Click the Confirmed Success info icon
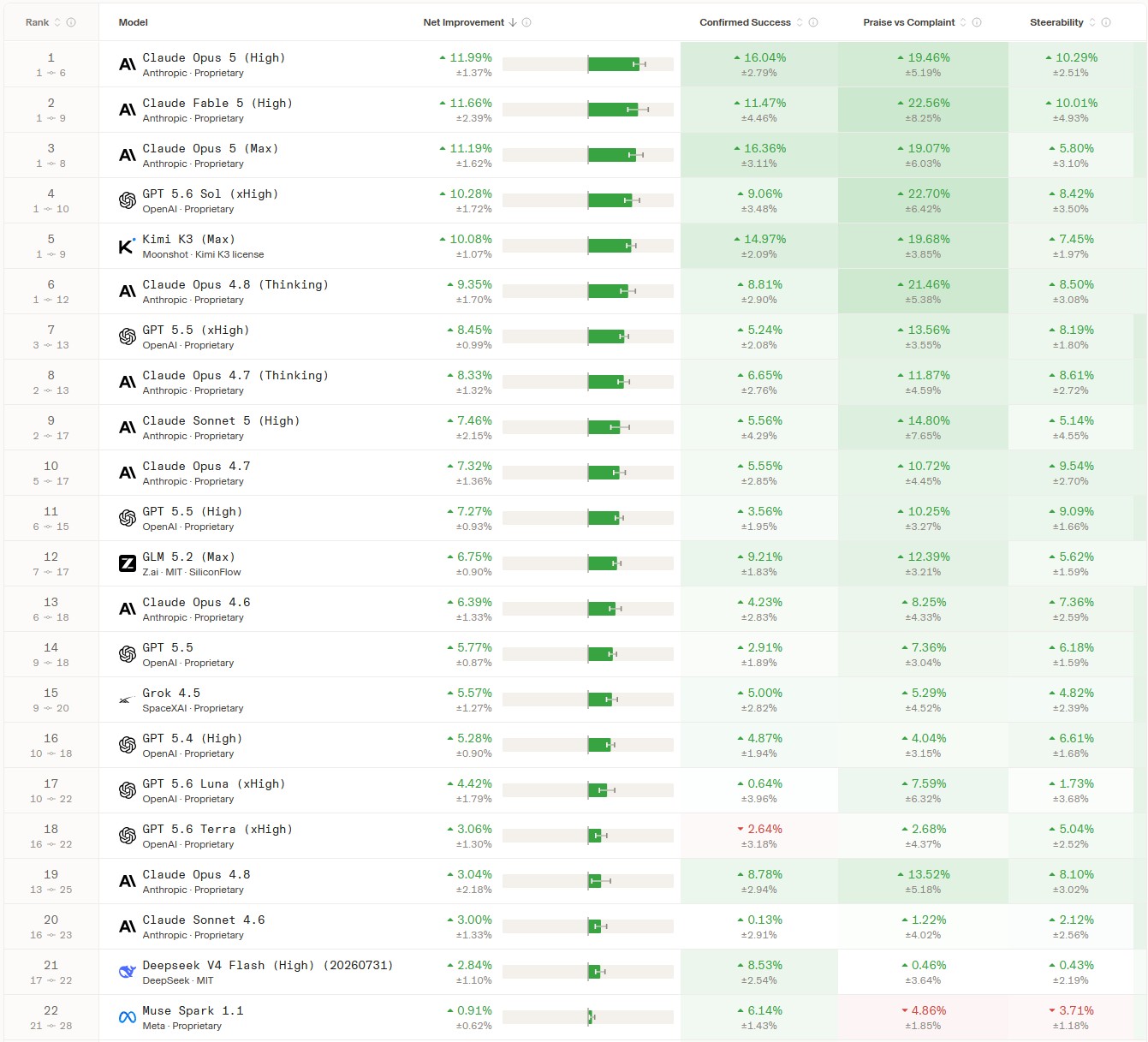 pos(813,22)
